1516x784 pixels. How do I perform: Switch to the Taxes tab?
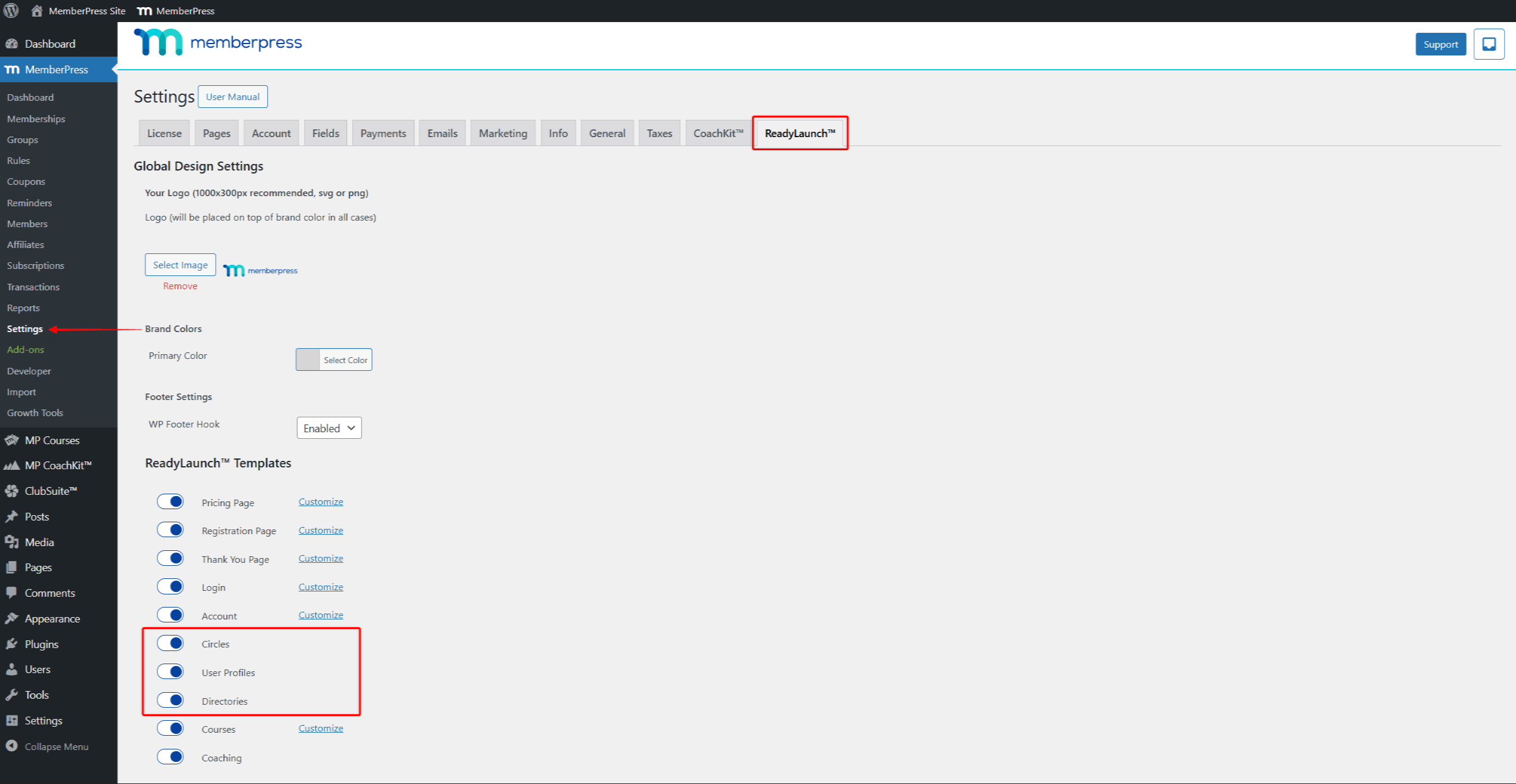click(x=659, y=133)
